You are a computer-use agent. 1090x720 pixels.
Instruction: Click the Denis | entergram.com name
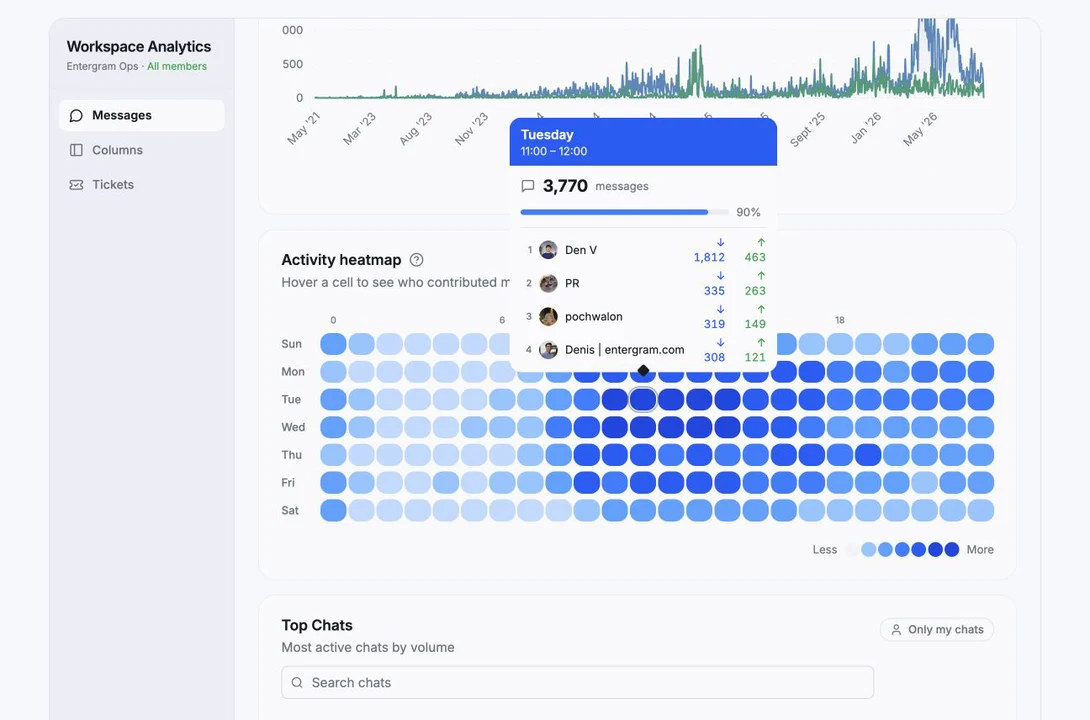tap(624, 350)
